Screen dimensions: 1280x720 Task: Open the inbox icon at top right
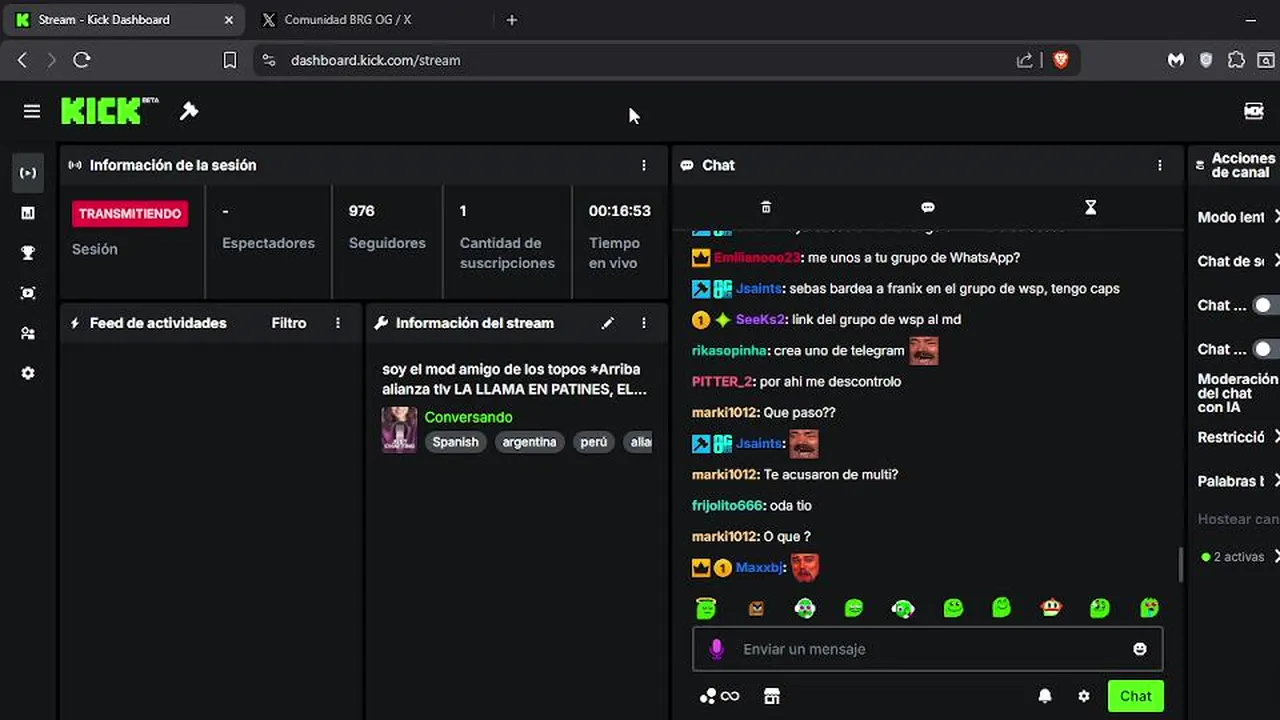click(1253, 111)
